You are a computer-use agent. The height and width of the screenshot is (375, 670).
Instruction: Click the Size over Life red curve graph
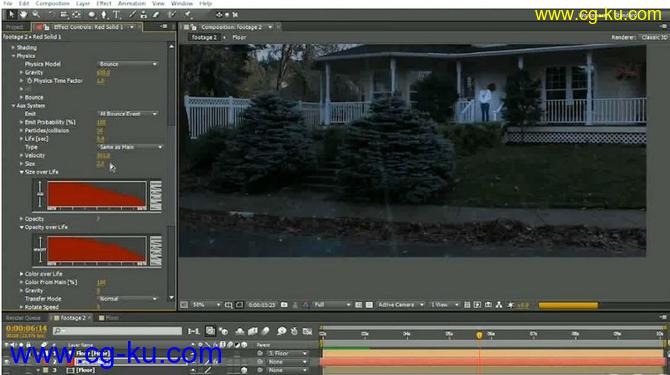(97, 195)
